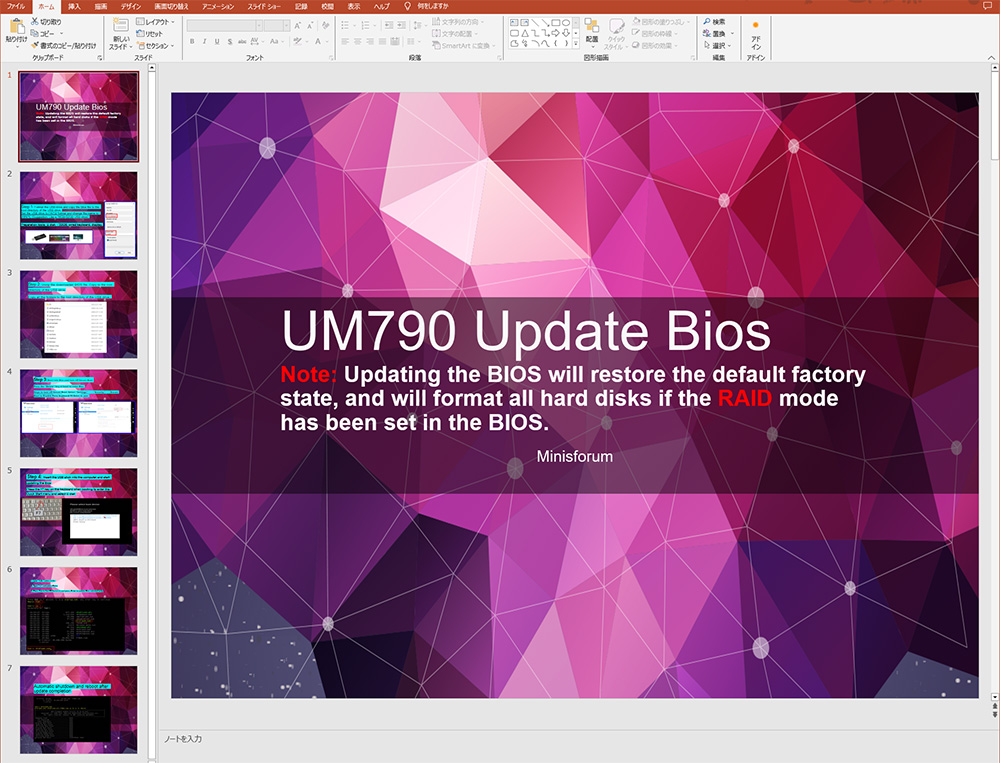Click the Find (検索) magnifier button
Screen dimensions: 1000x763
(x=714, y=22)
